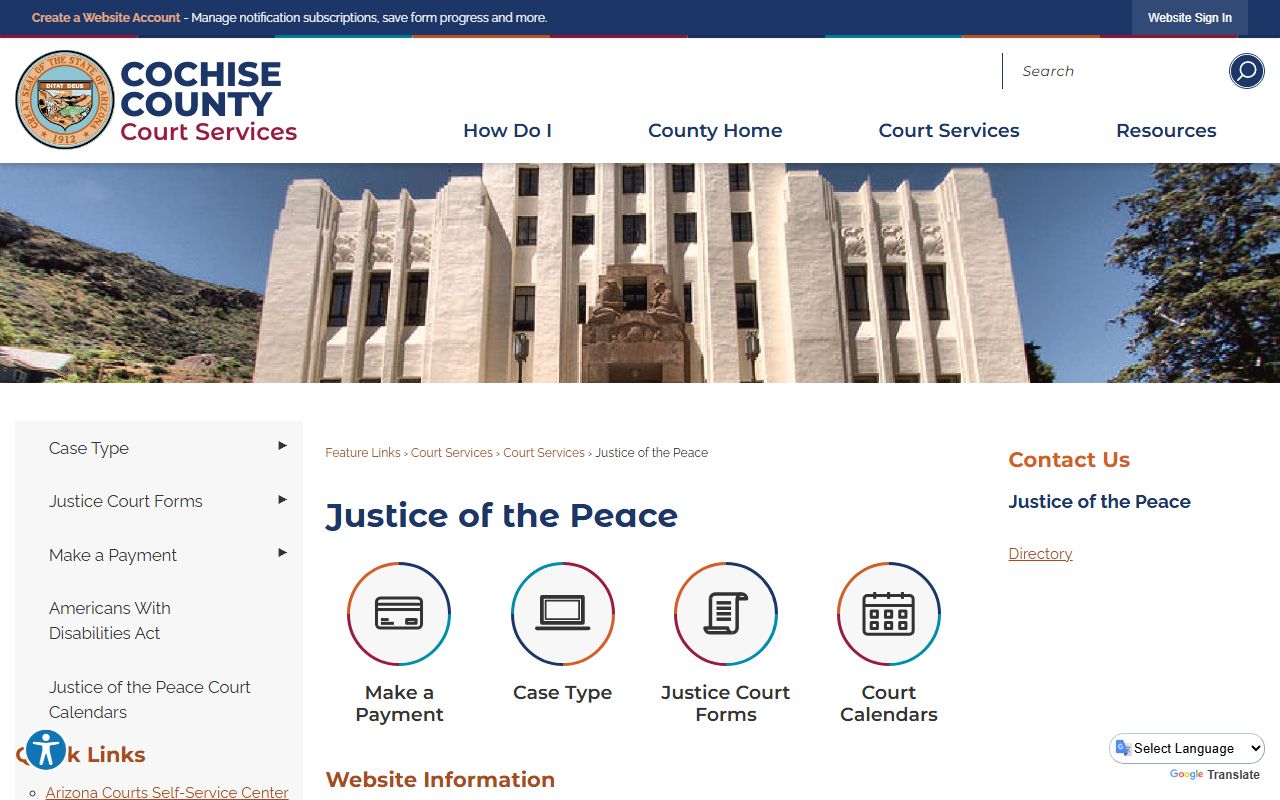Image resolution: width=1280 pixels, height=800 pixels.
Task: Select Justice Court Forms in the sidebar
Action: pyautogui.click(x=126, y=501)
